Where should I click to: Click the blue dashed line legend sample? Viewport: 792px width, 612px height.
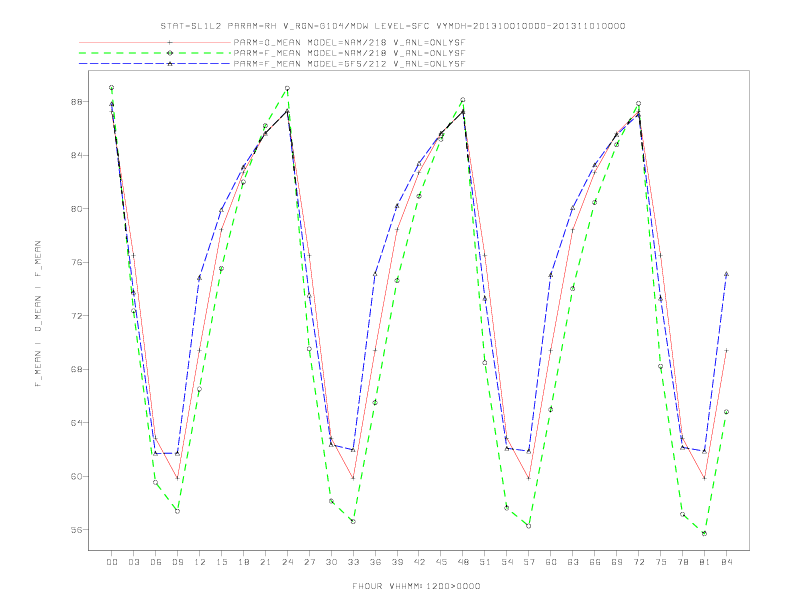[155, 64]
